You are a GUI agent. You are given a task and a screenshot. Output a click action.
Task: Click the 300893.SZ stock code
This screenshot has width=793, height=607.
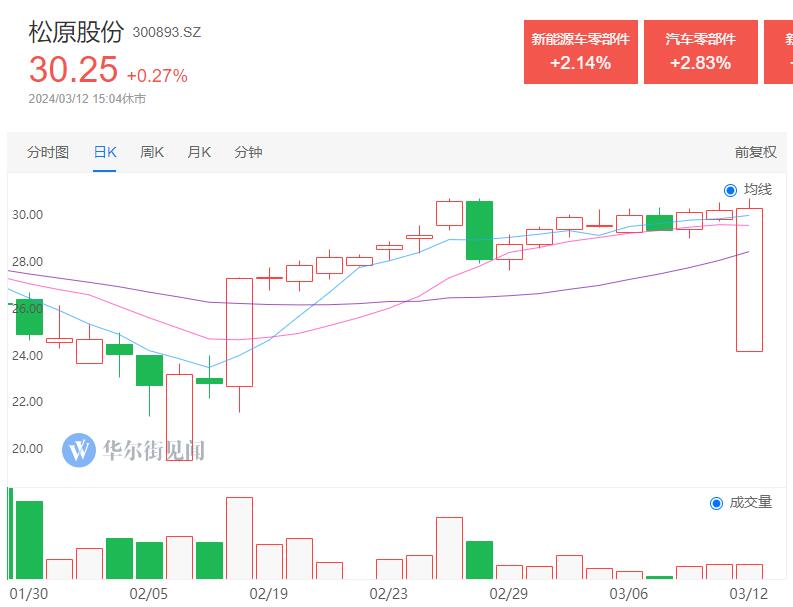tap(167, 32)
